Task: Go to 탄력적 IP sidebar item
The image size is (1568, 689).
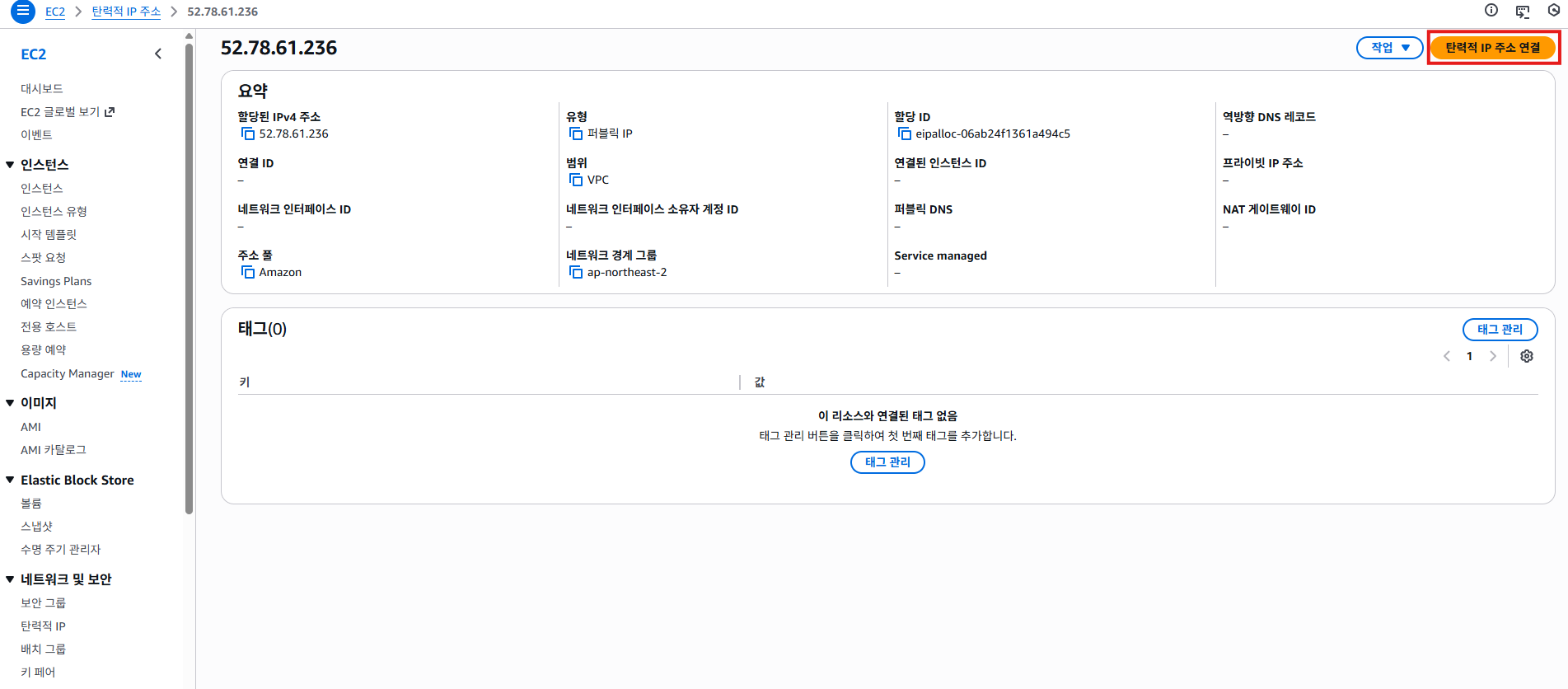Action: [x=43, y=626]
